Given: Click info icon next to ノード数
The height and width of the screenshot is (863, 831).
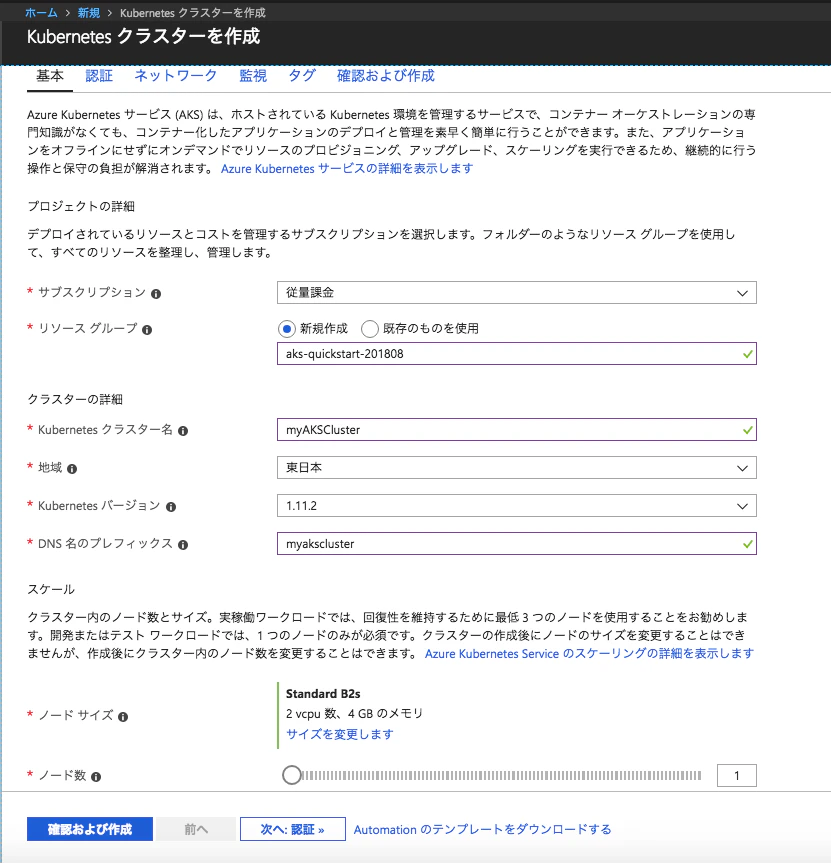Looking at the screenshot, I should (x=96, y=777).
